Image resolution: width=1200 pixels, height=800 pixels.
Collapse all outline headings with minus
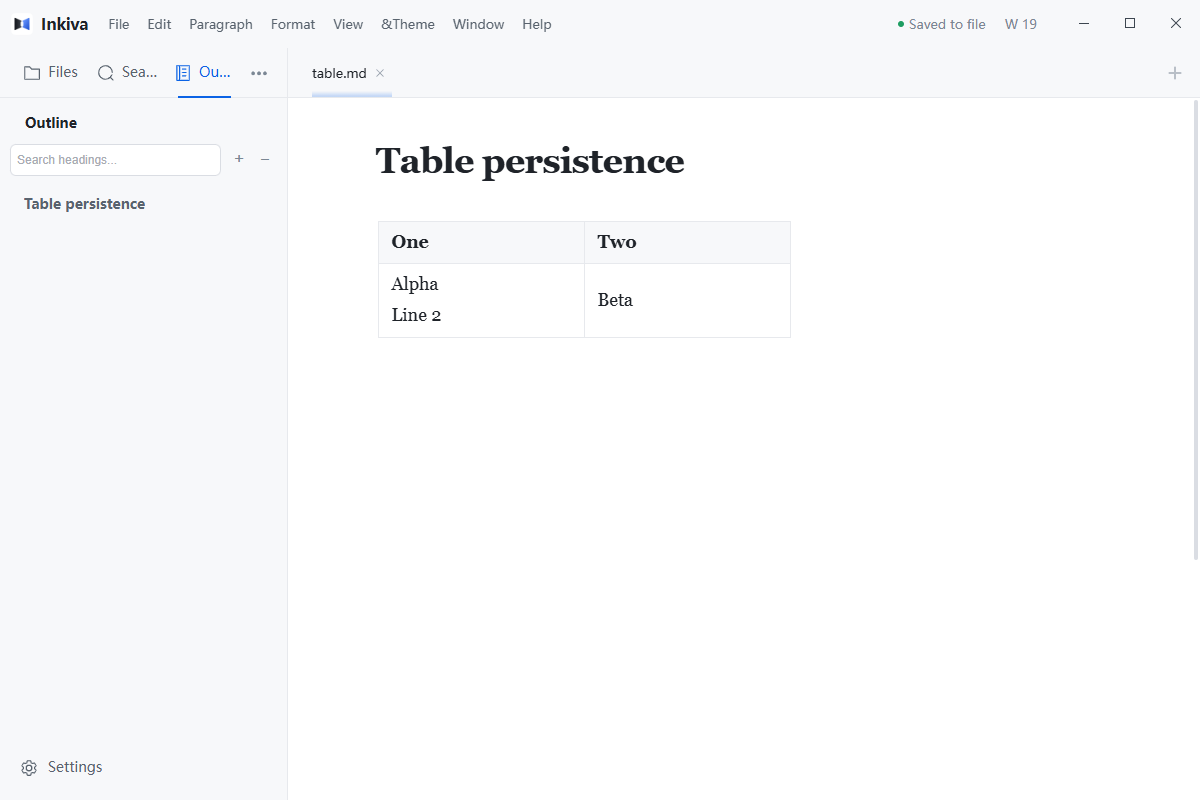265,159
